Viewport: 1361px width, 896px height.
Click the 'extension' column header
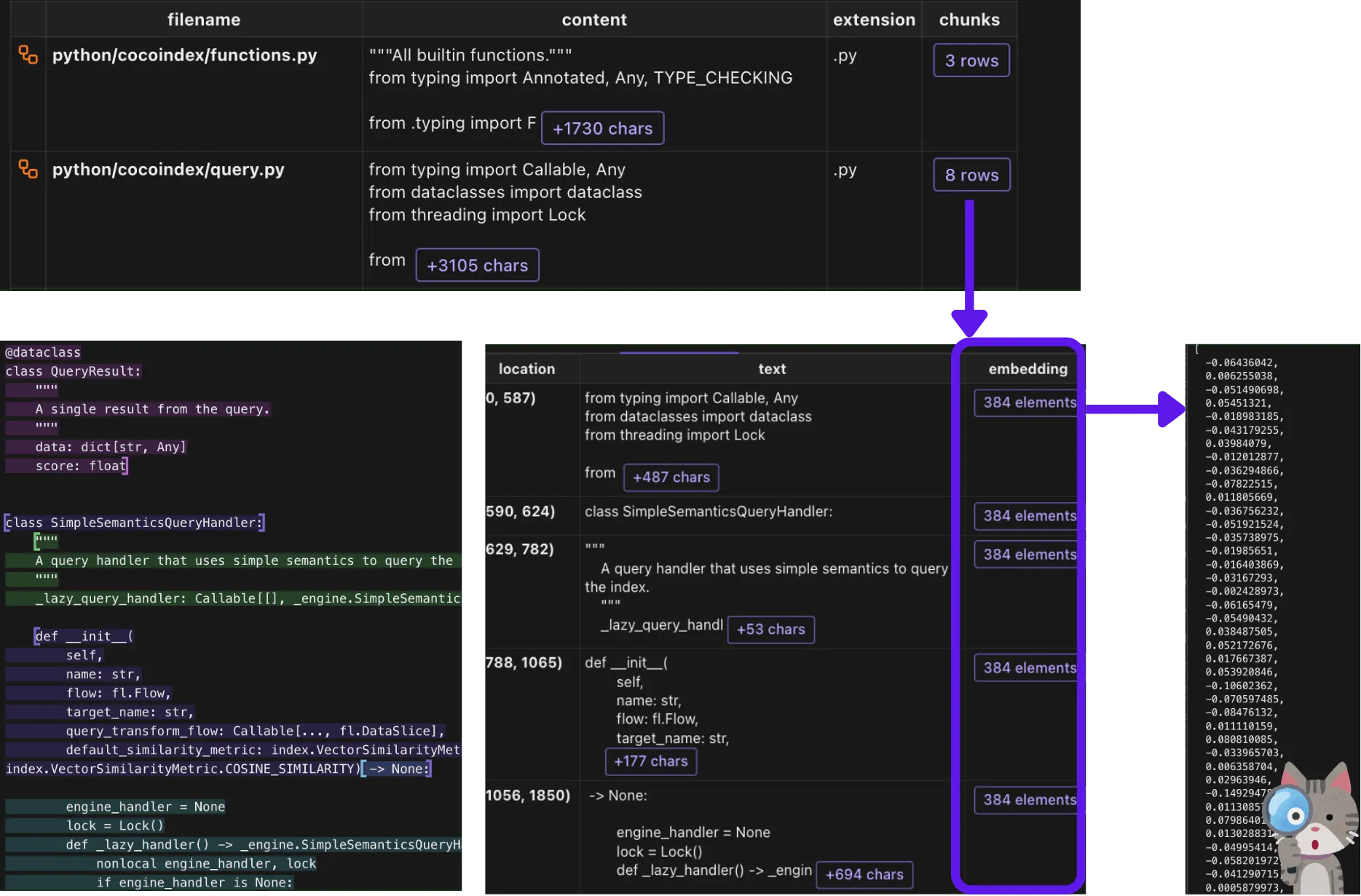click(x=874, y=20)
